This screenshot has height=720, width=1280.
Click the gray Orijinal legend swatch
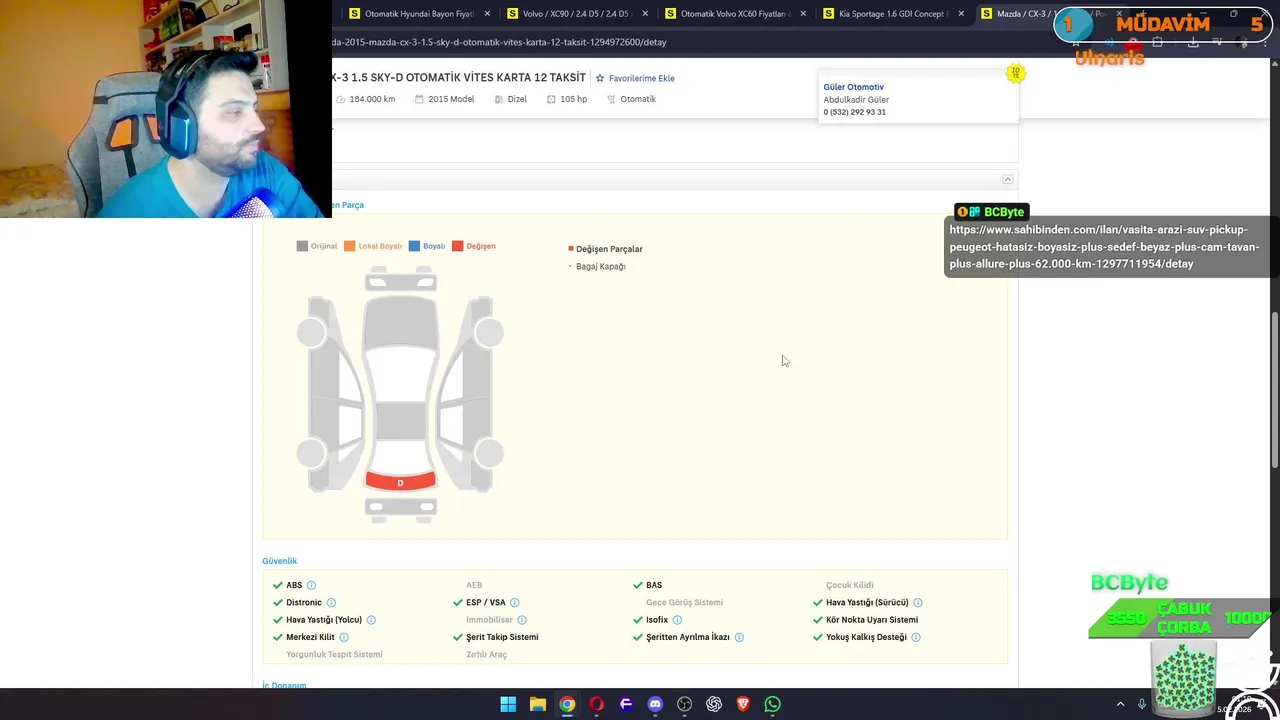click(x=302, y=246)
